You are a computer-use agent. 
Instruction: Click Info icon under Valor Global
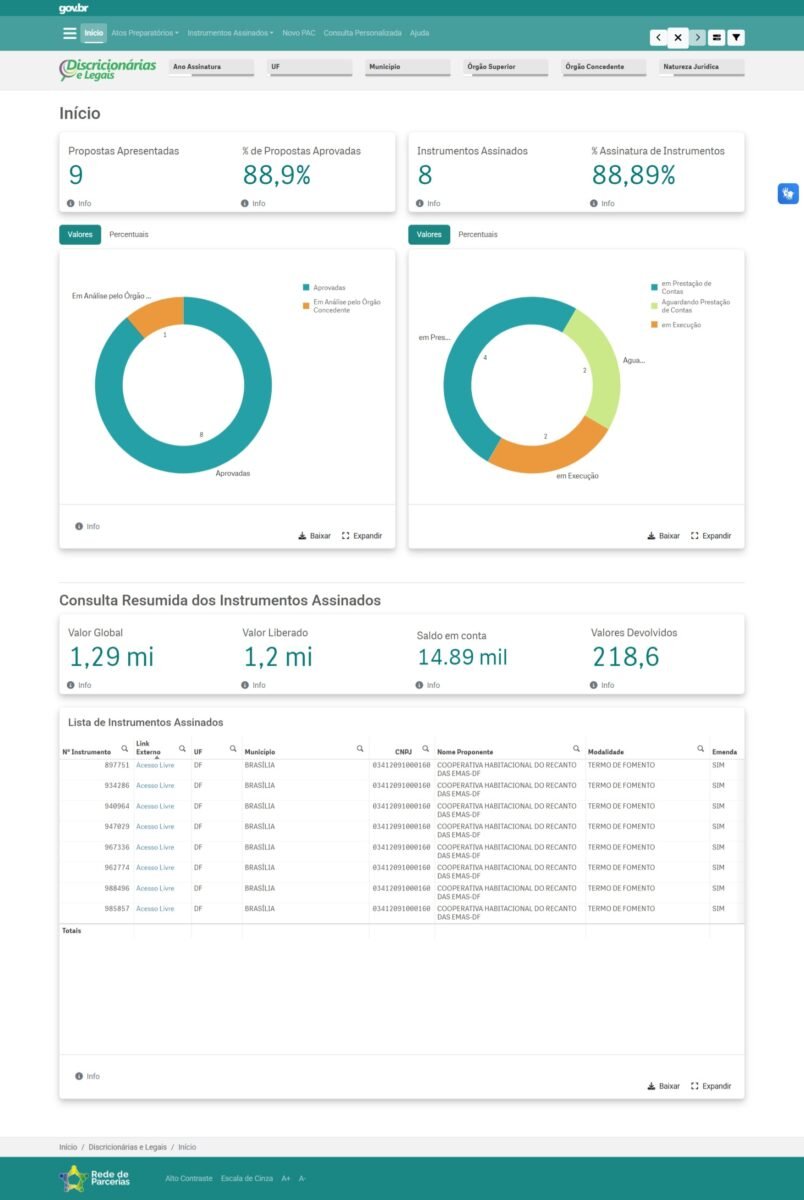(72, 685)
